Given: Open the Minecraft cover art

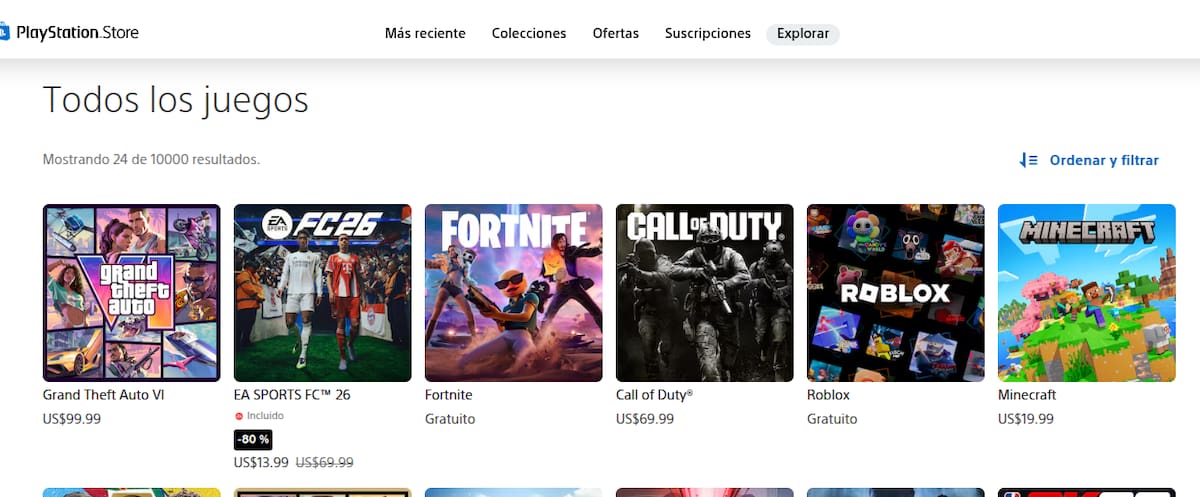Looking at the screenshot, I should [1087, 293].
